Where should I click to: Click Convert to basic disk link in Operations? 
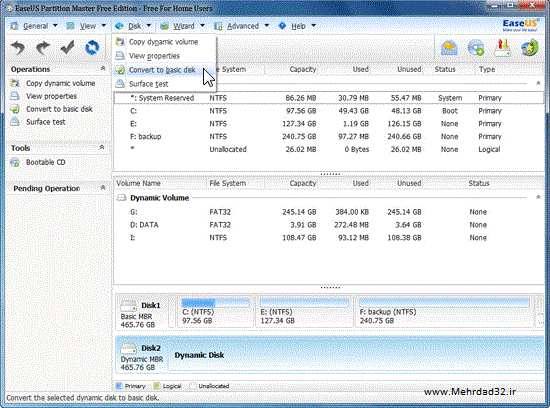click(59, 109)
